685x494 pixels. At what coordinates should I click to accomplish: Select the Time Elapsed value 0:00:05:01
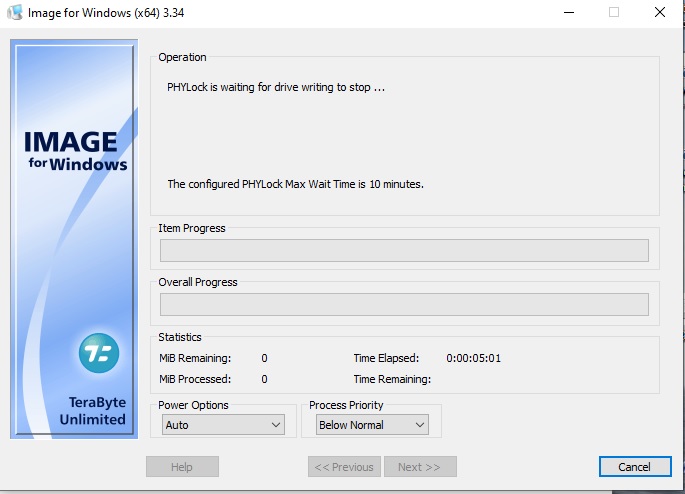pyautogui.click(x=474, y=358)
